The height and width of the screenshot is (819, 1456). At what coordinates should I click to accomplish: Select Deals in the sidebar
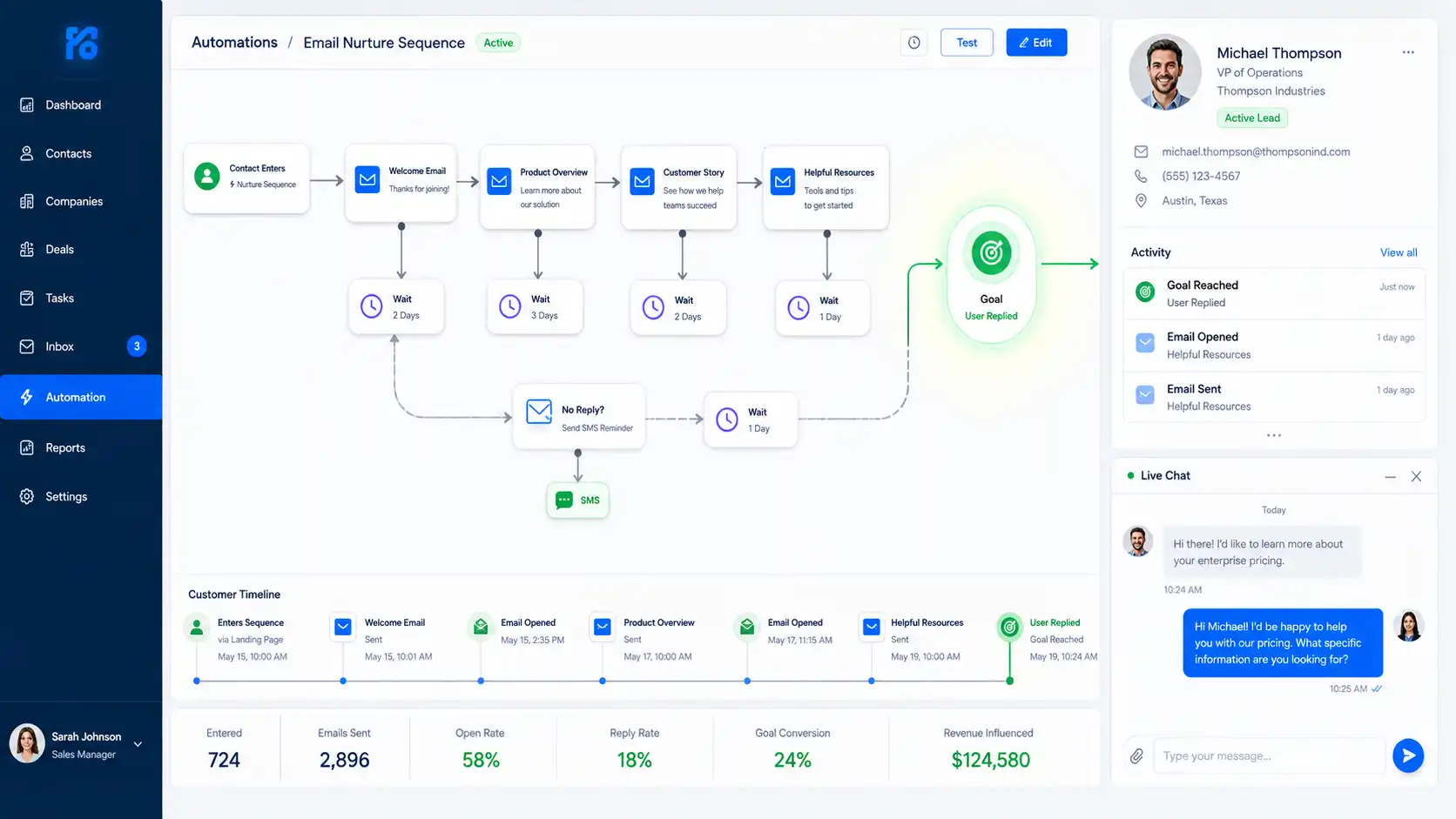point(81,249)
